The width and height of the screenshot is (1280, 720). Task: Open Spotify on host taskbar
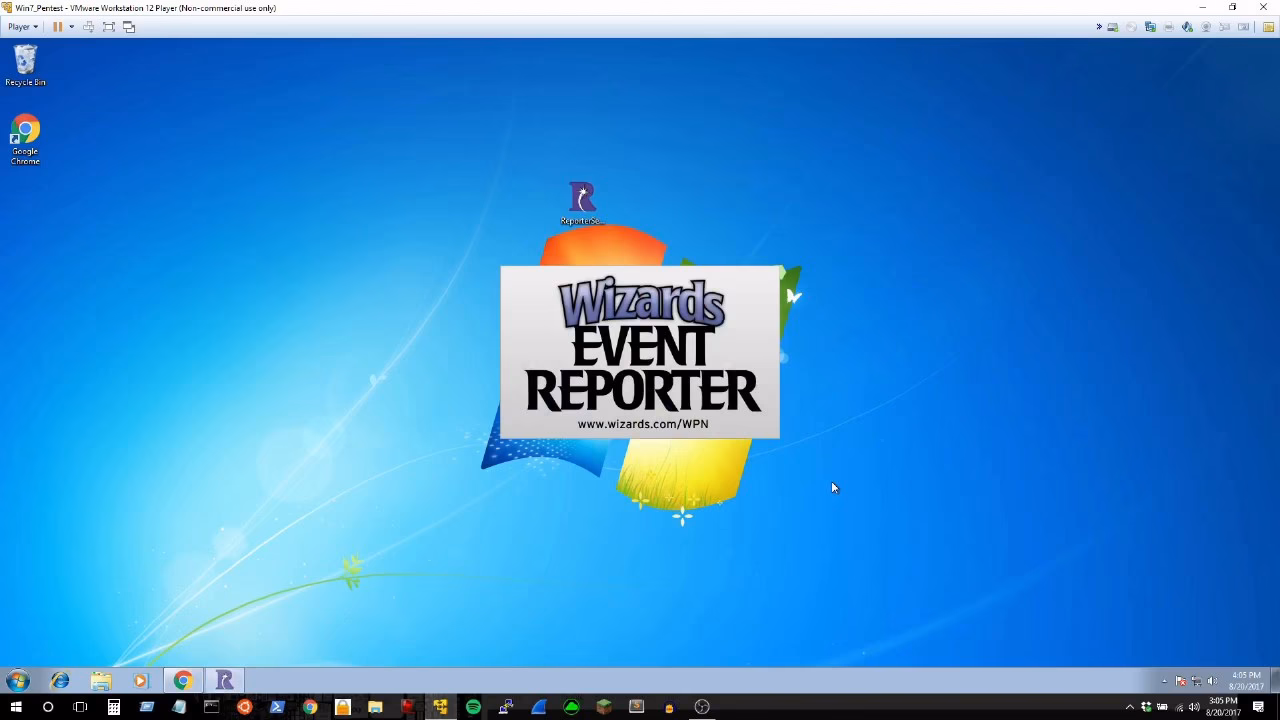[473, 707]
